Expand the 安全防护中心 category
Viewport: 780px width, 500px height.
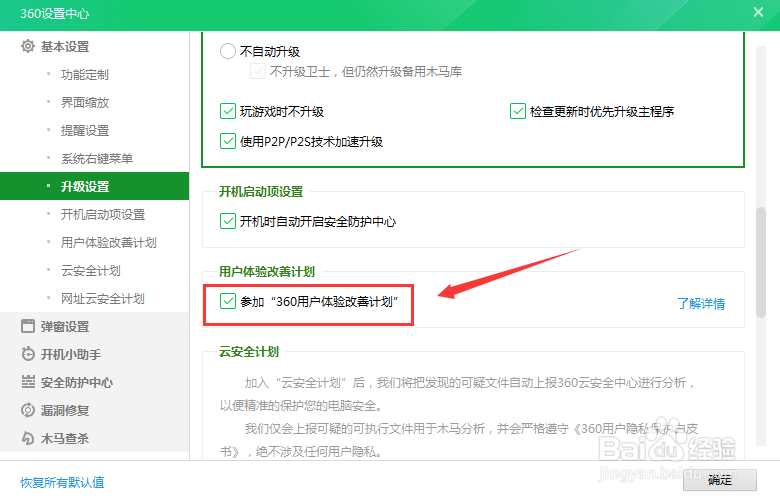point(77,383)
